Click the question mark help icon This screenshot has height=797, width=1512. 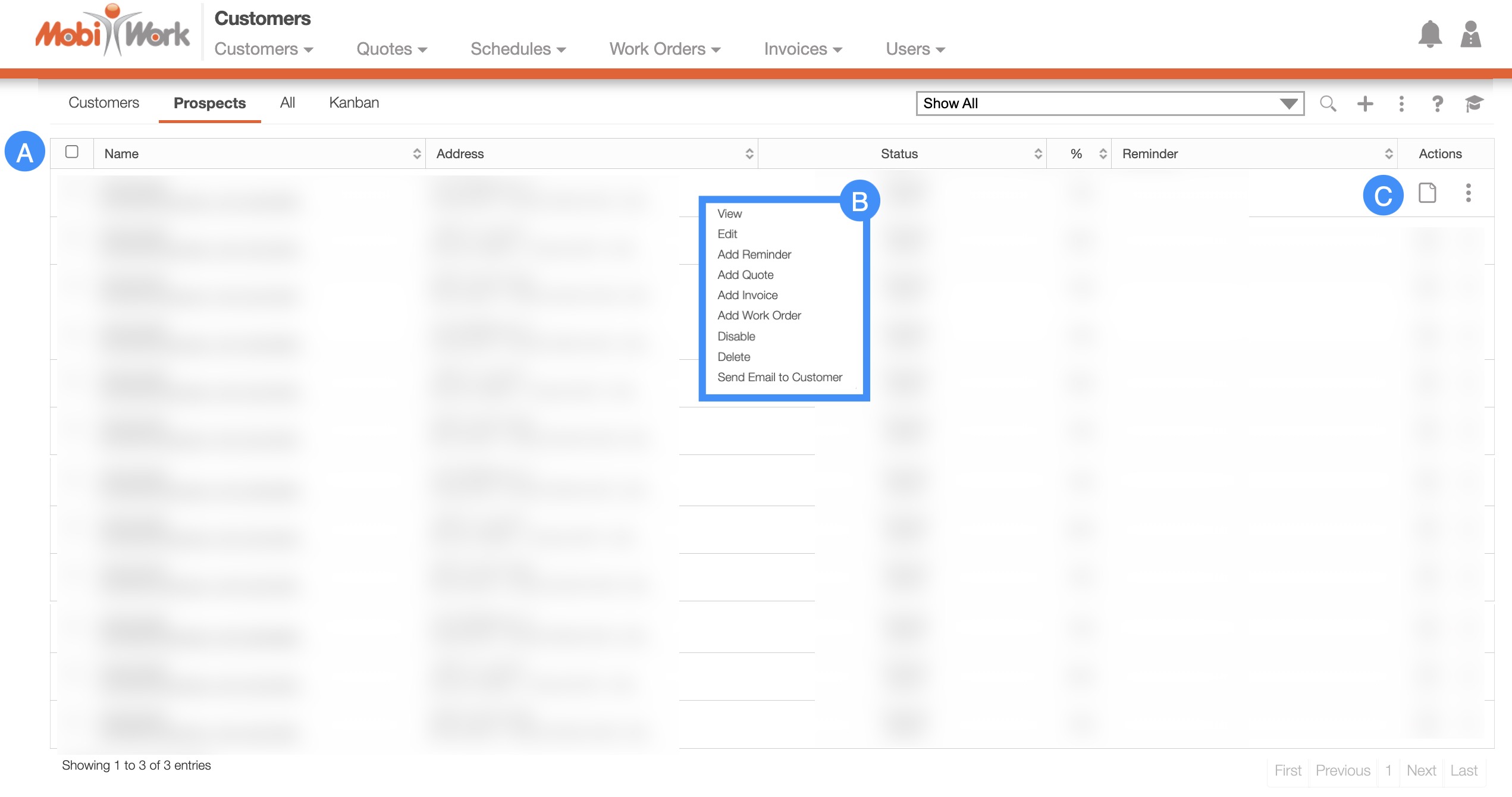tap(1437, 103)
